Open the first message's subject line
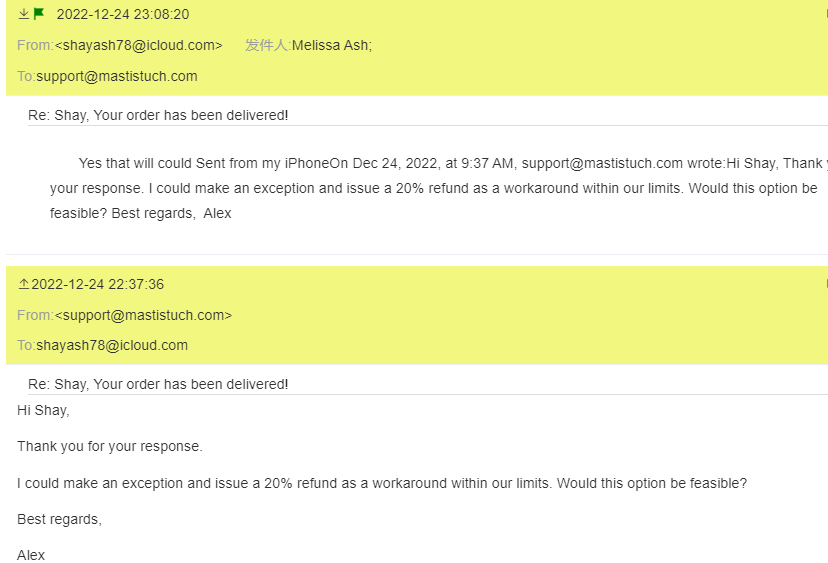This screenshot has height=563, width=828. (158, 115)
